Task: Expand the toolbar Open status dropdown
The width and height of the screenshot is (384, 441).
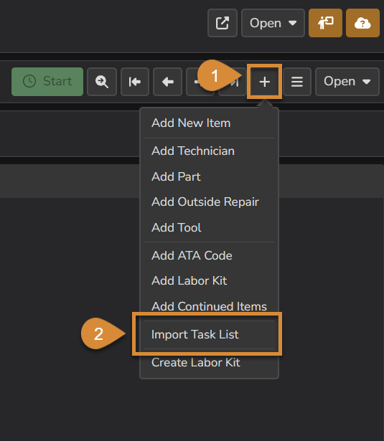Action: [x=347, y=82]
